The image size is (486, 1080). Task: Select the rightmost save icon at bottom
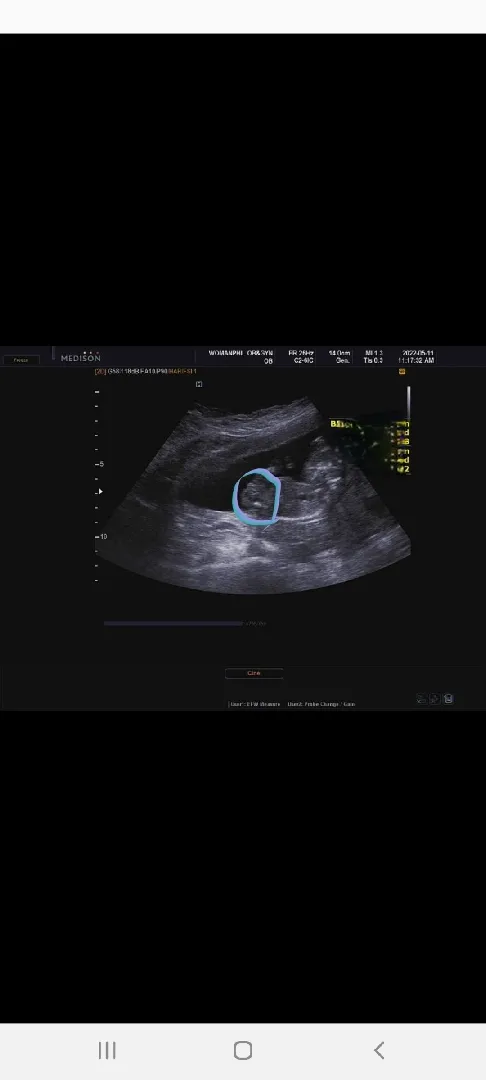coord(448,698)
